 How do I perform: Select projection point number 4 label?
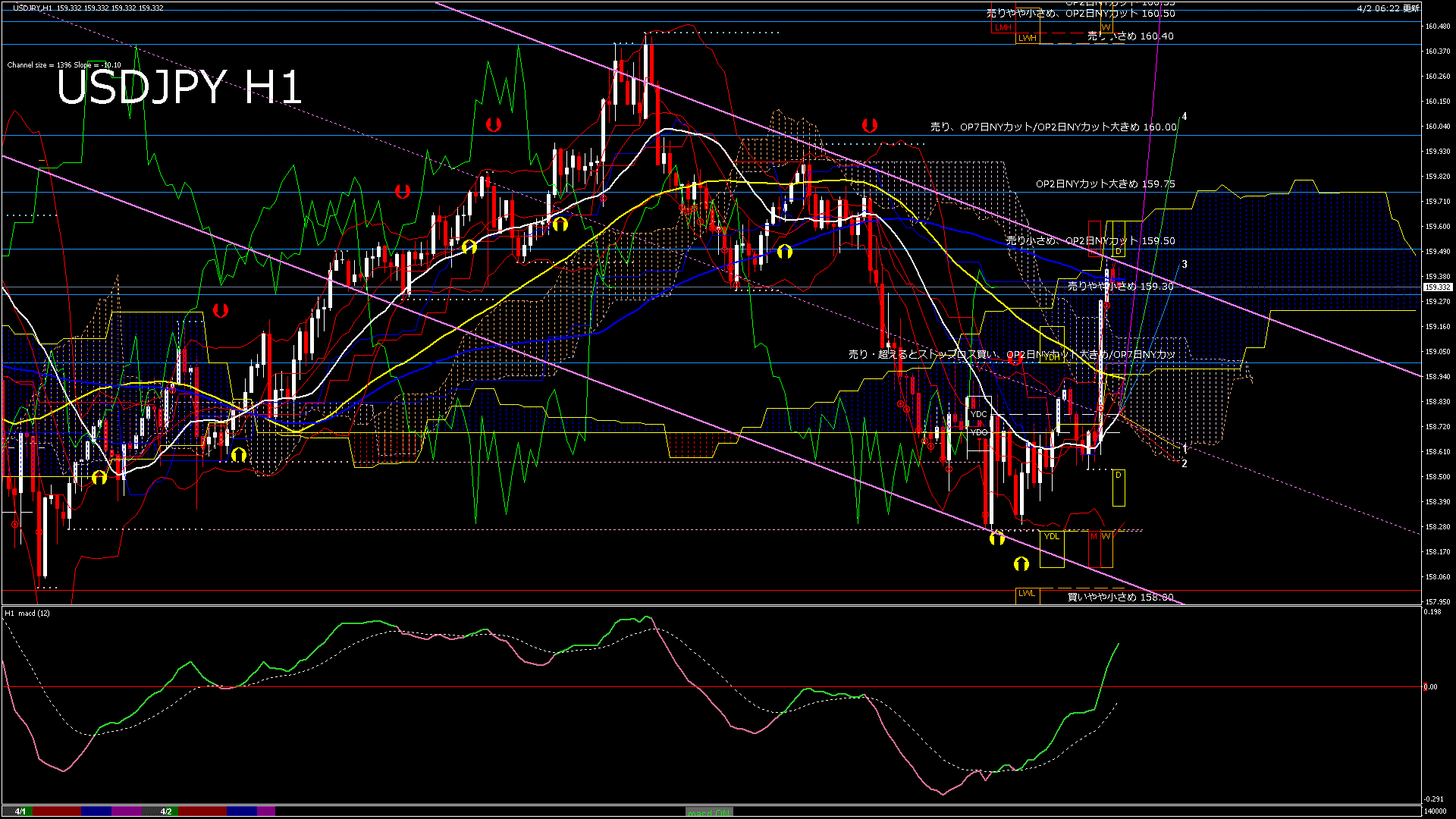click(x=1185, y=117)
